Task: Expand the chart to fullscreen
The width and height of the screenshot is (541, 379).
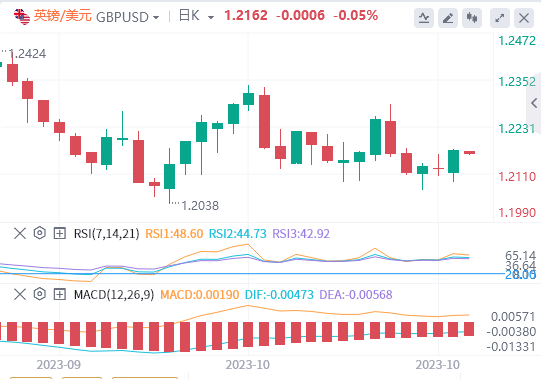Action: pos(500,18)
